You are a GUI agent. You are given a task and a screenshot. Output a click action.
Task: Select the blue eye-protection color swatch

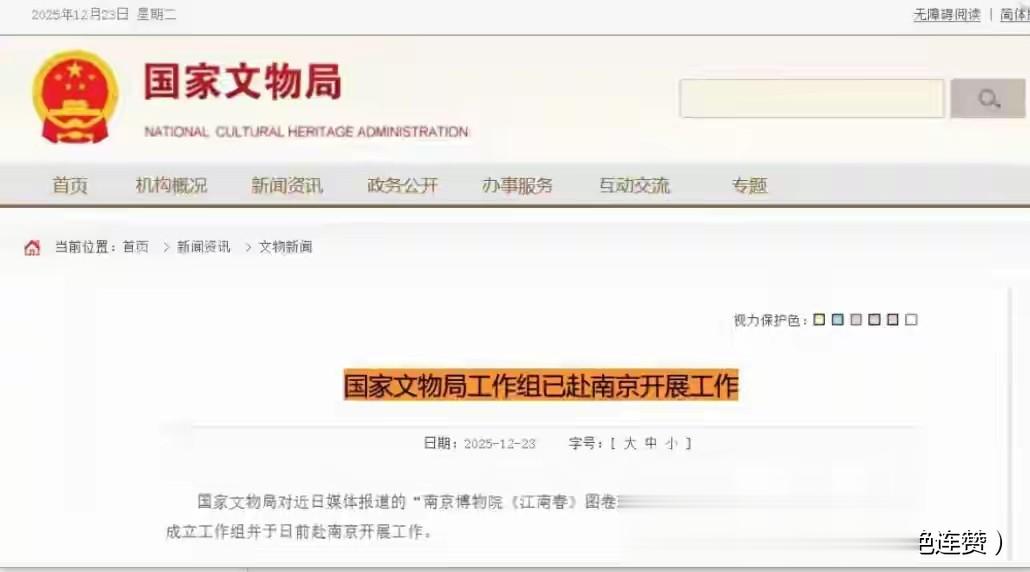(838, 320)
